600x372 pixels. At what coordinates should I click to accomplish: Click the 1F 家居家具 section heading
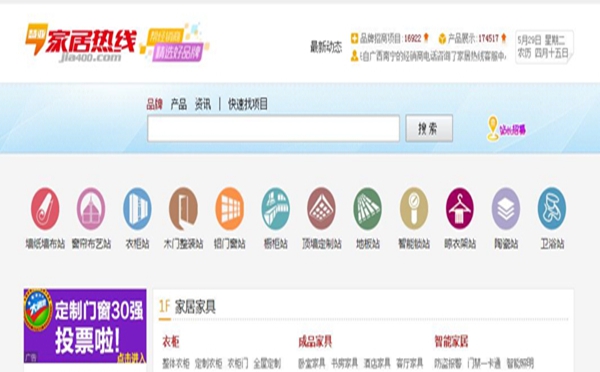pyautogui.click(x=188, y=307)
